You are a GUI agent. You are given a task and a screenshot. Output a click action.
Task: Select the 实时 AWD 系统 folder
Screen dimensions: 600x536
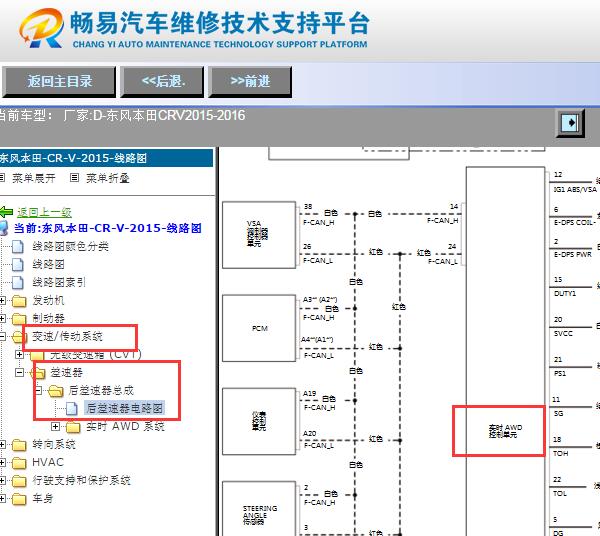(x=125, y=426)
